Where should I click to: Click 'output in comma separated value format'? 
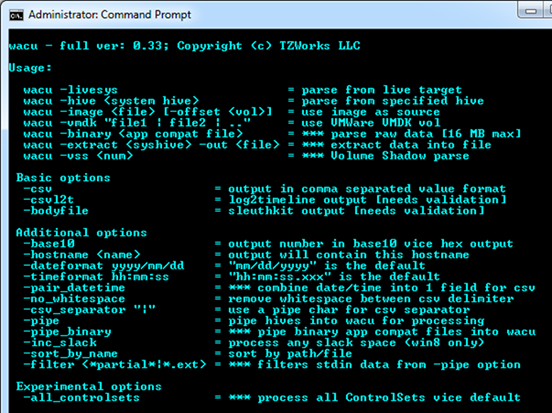point(367,189)
